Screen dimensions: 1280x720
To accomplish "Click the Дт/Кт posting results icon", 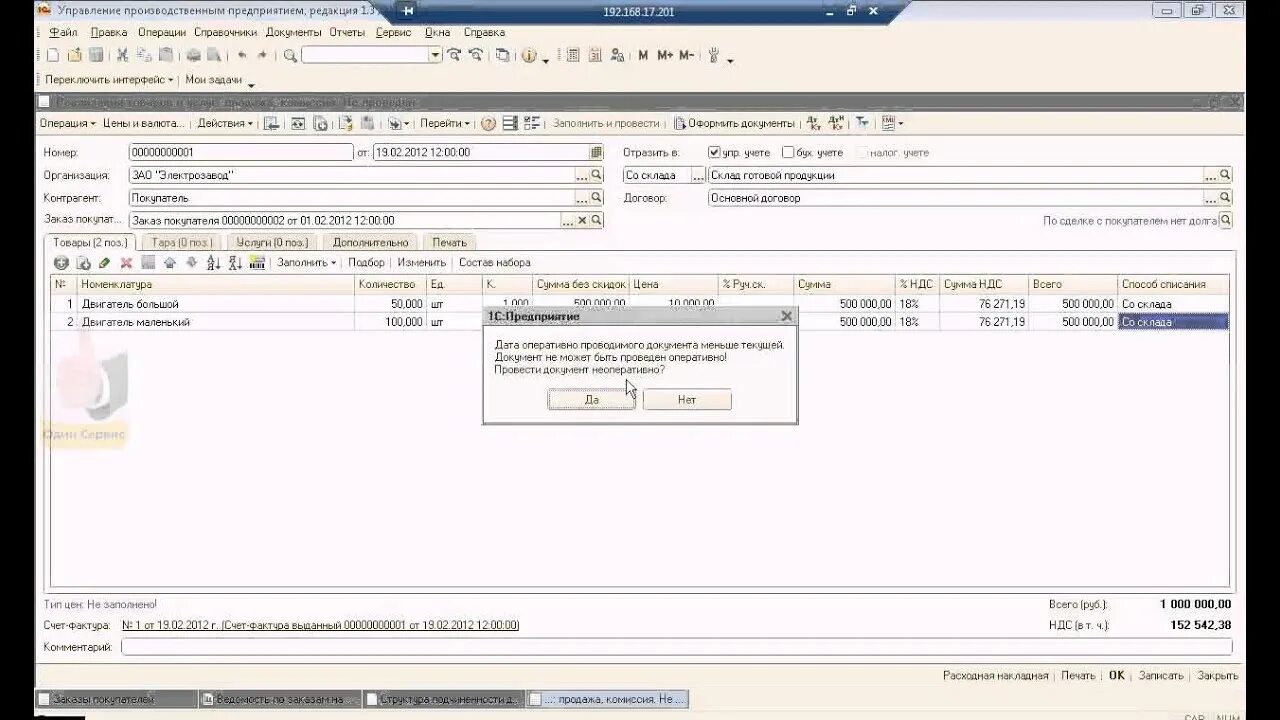I will coord(813,124).
